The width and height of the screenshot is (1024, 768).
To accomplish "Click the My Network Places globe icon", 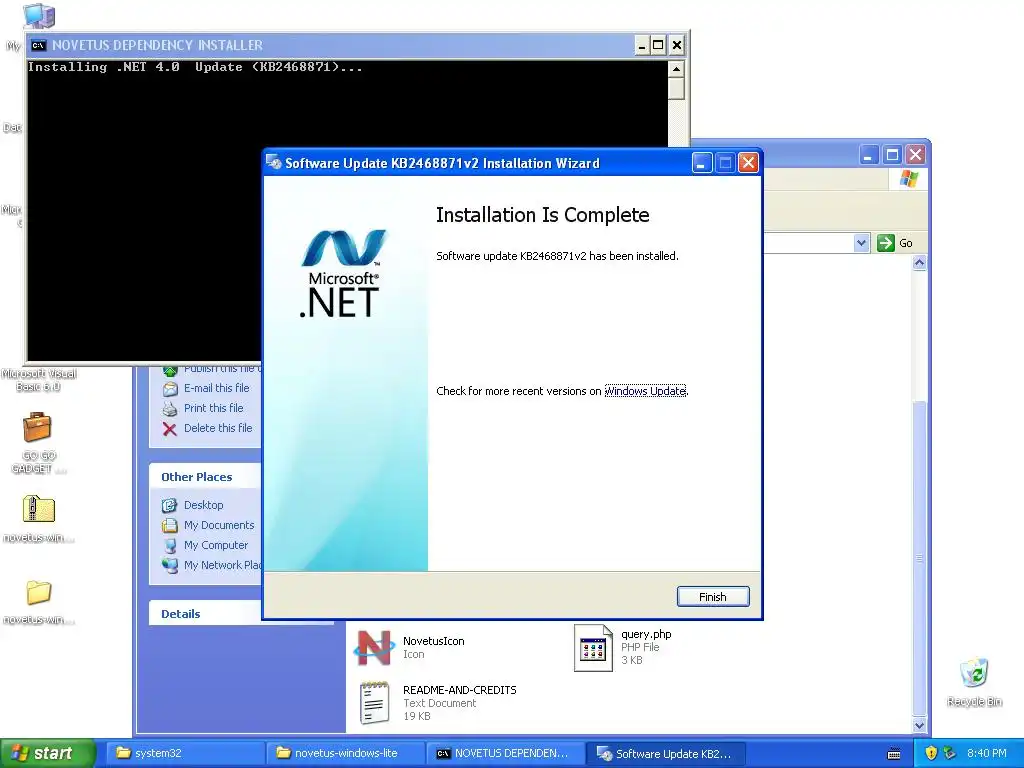I will [170, 566].
